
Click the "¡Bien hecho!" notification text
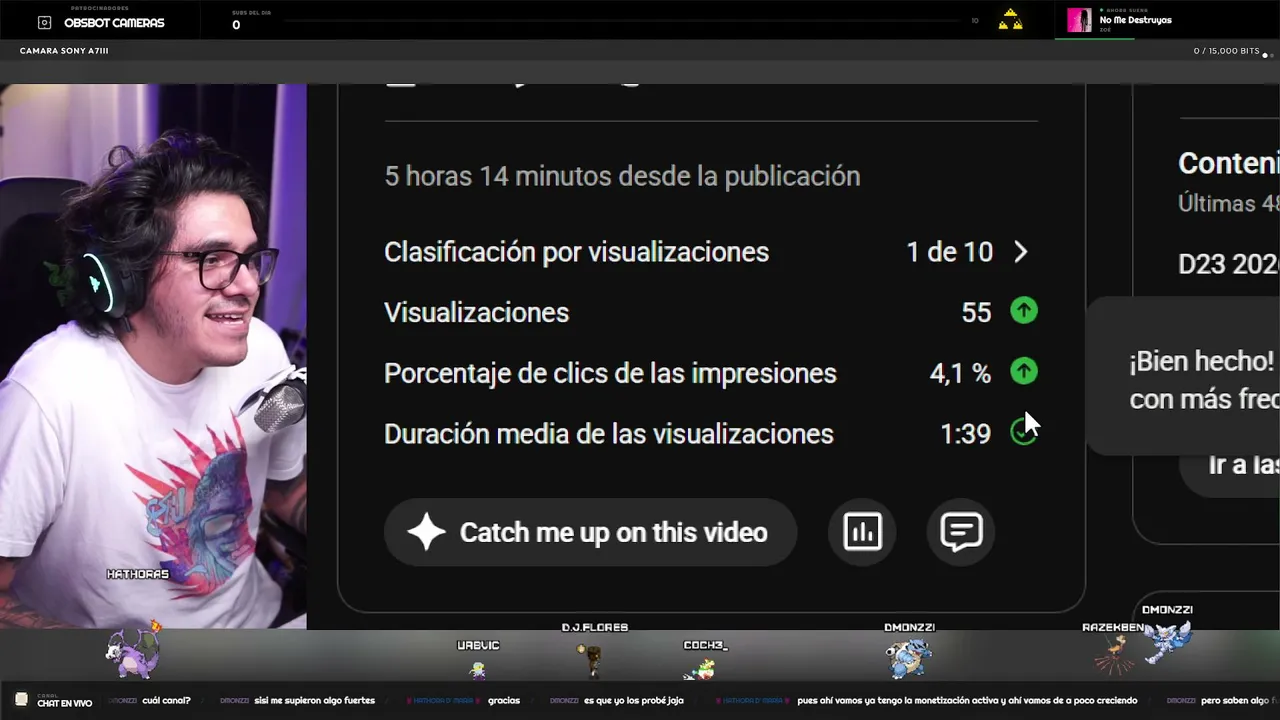[1201, 361]
